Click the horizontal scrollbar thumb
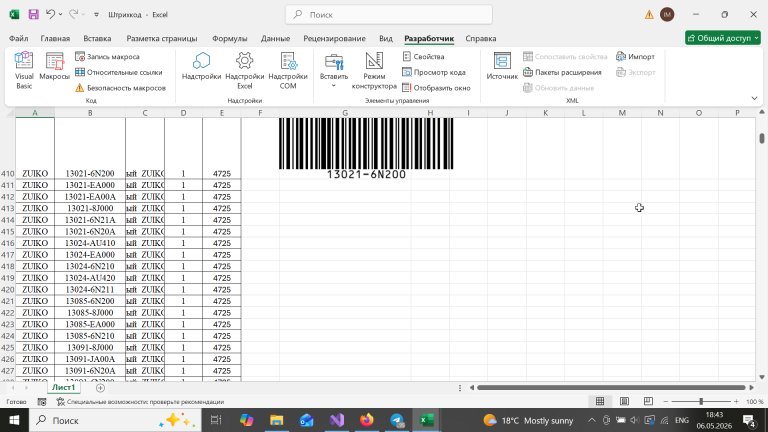Image resolution: width=768 pixels, height=432 pixels. click(611, 387)
